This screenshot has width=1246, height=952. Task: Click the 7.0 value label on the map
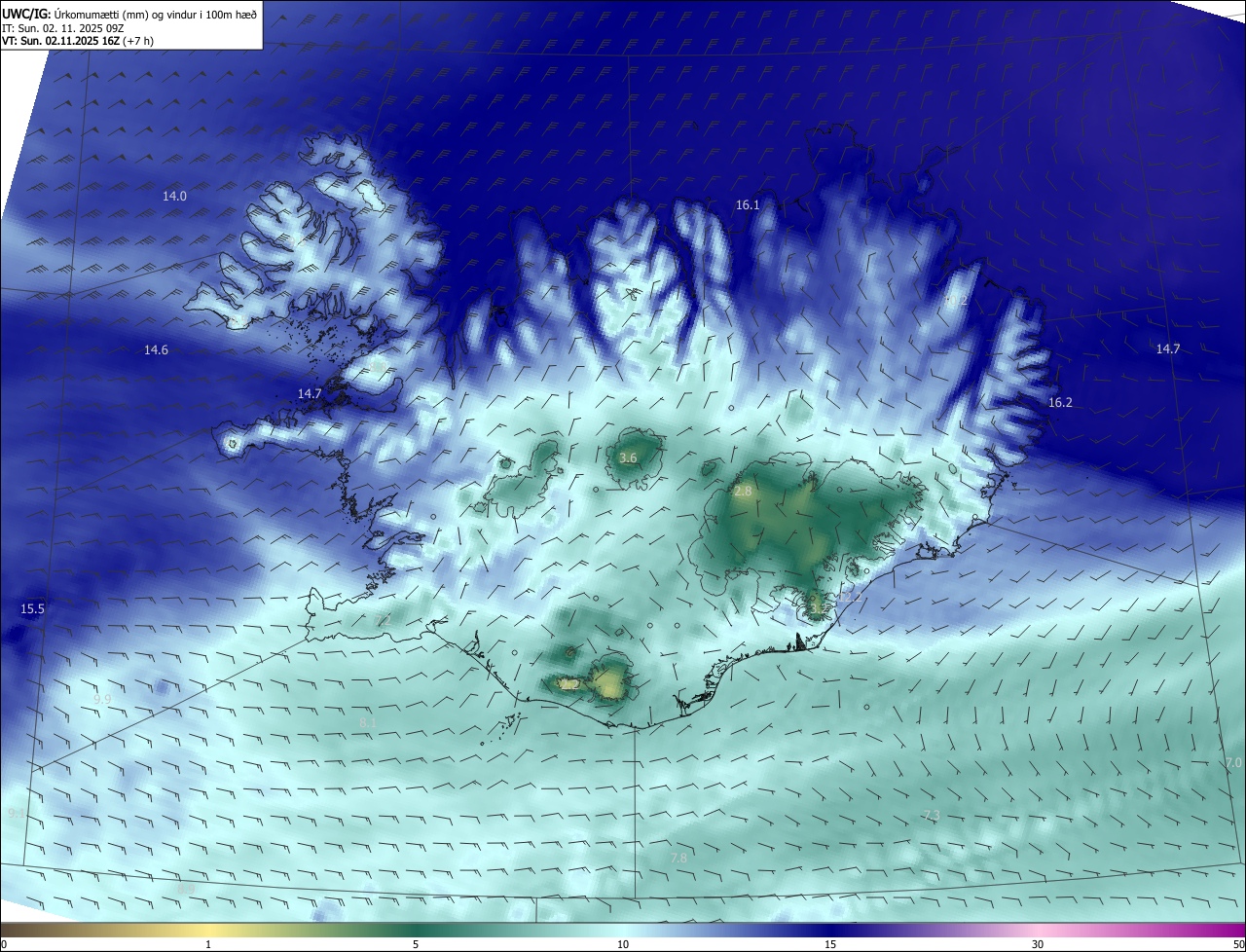click(1233, 762)
